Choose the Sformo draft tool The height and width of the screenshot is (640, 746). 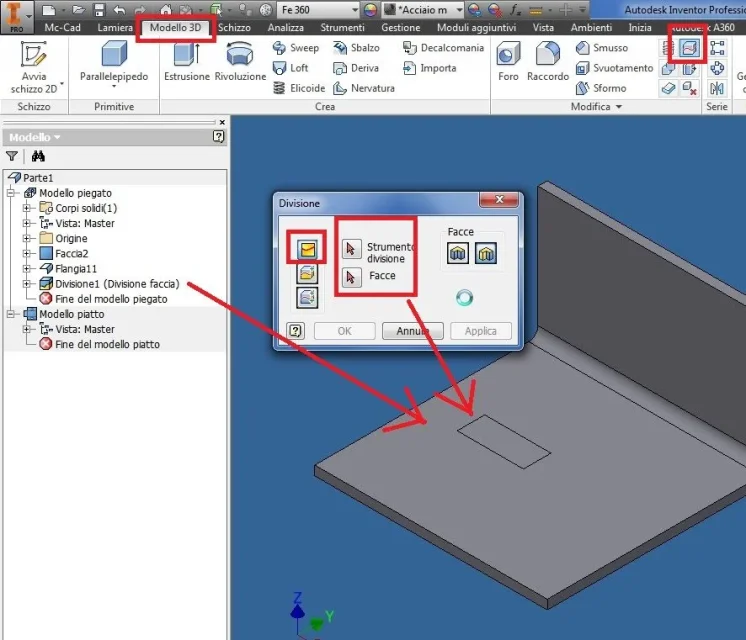[x=601, y=89]
